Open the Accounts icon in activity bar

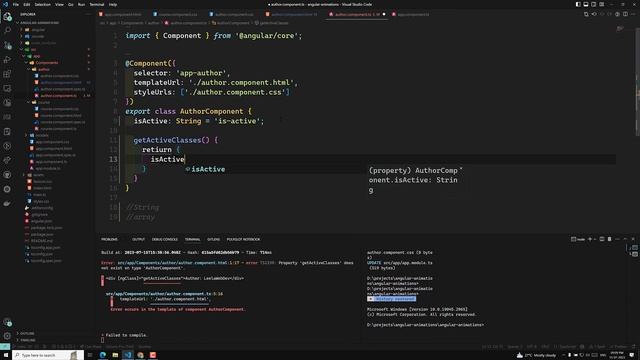[x=7, y=322]
